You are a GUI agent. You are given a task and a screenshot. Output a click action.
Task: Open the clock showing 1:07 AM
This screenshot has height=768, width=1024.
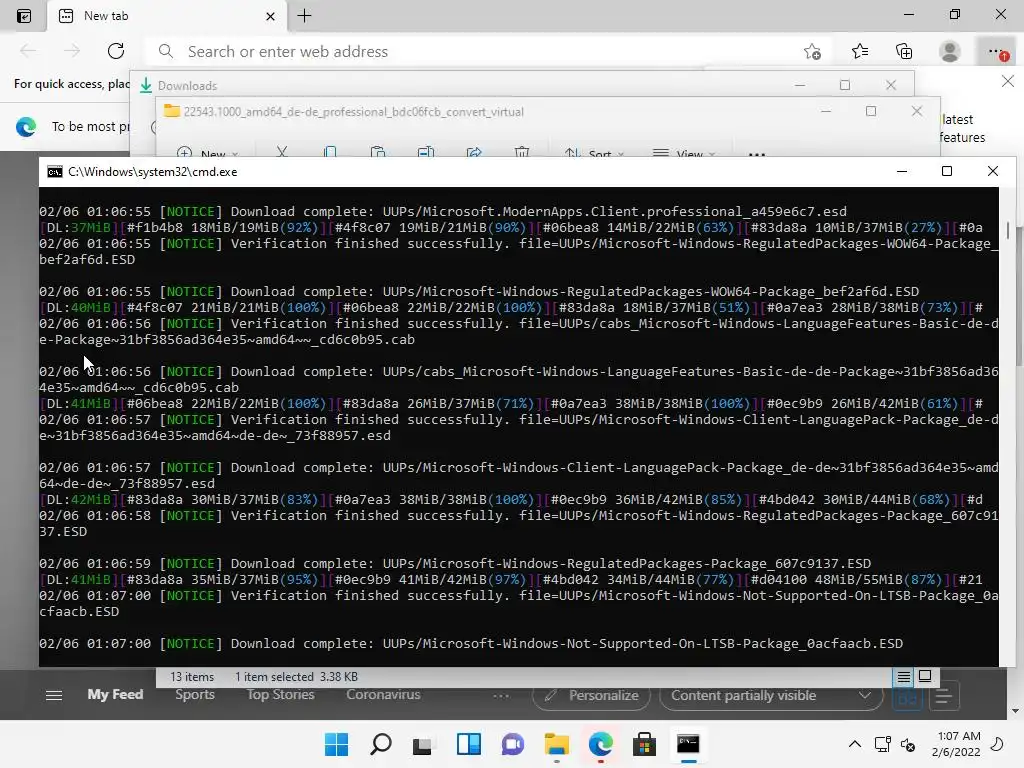[956, 744]
